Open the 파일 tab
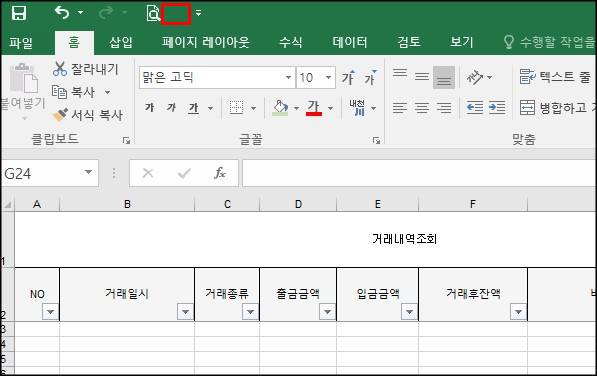The width and height of the screenshot is (597, 376). point(21,42)
